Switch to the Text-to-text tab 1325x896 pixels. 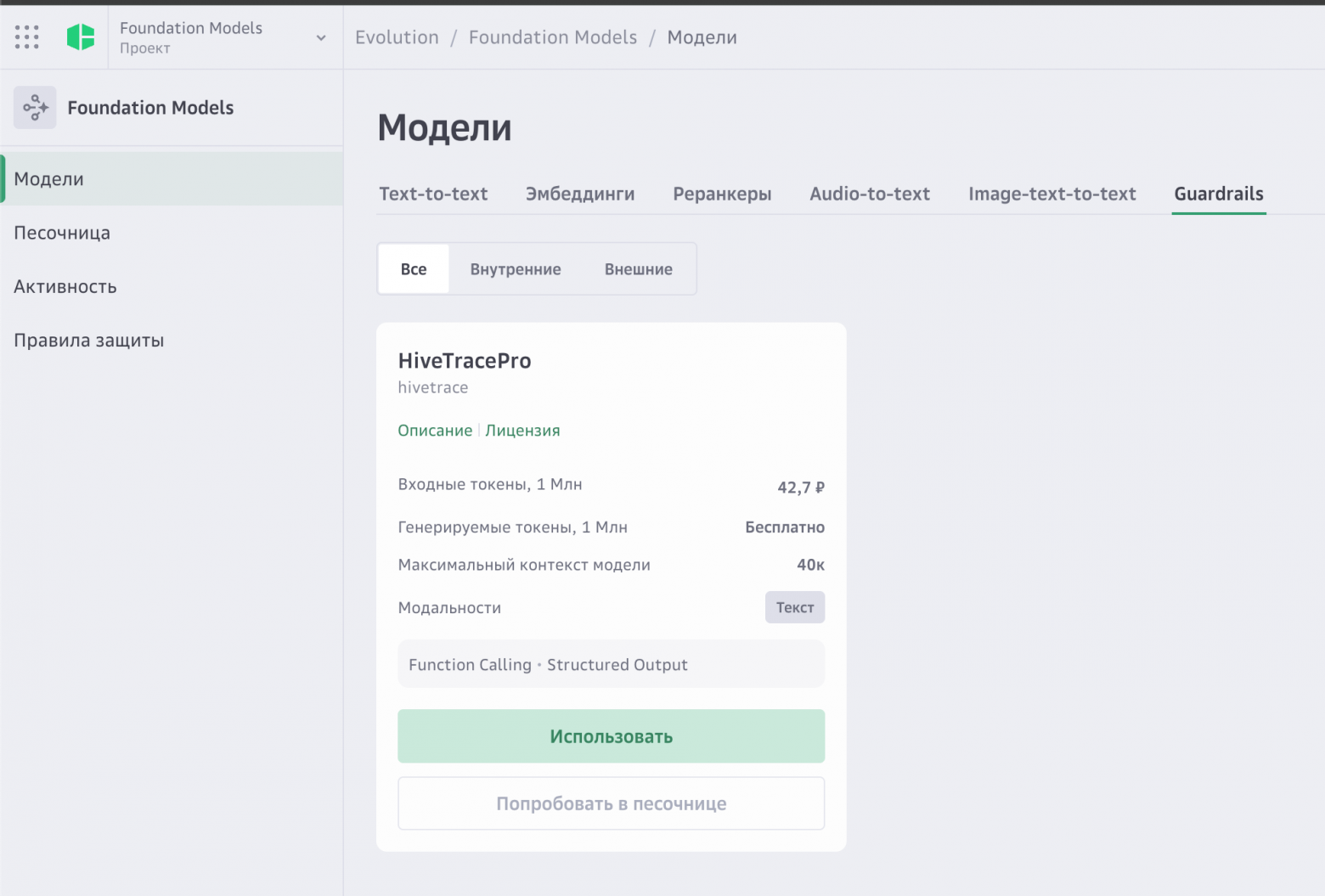pyautogui.click(x=433, y=194)
